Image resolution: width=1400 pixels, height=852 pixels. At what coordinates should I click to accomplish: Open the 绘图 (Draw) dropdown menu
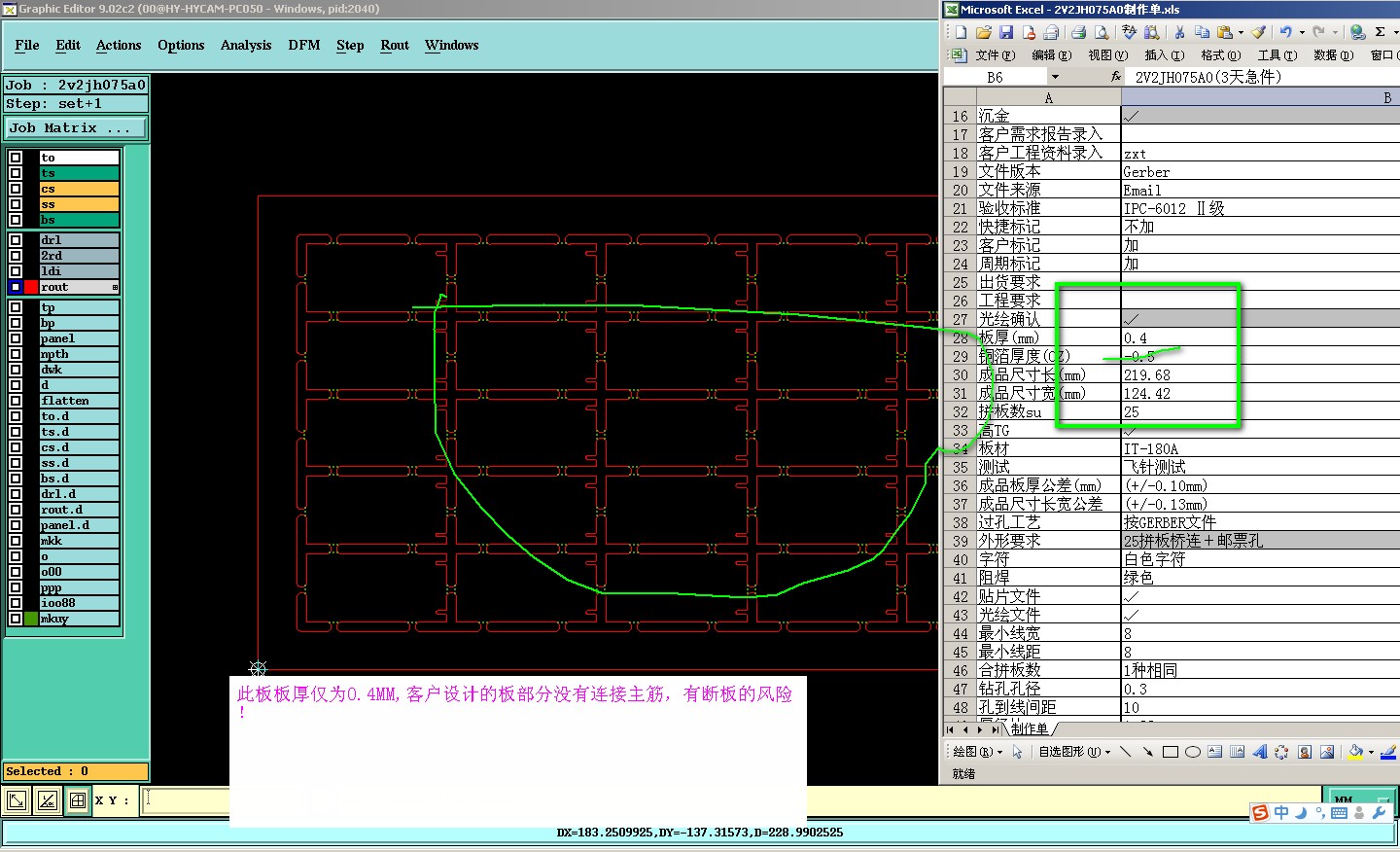[977, 752]
